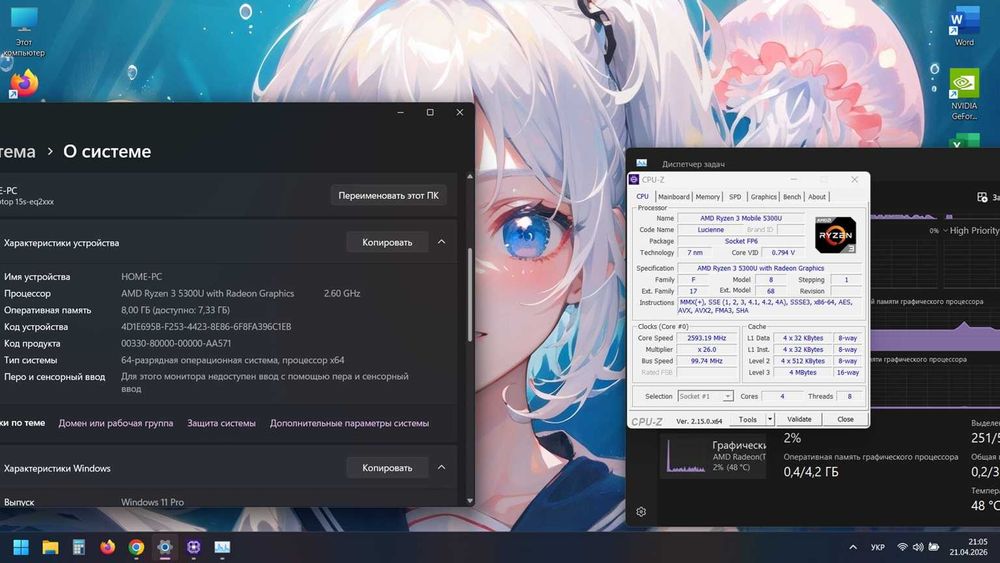
Task: Select the product code 00330-80000-00000-AA571
Action: coord(176,343)
